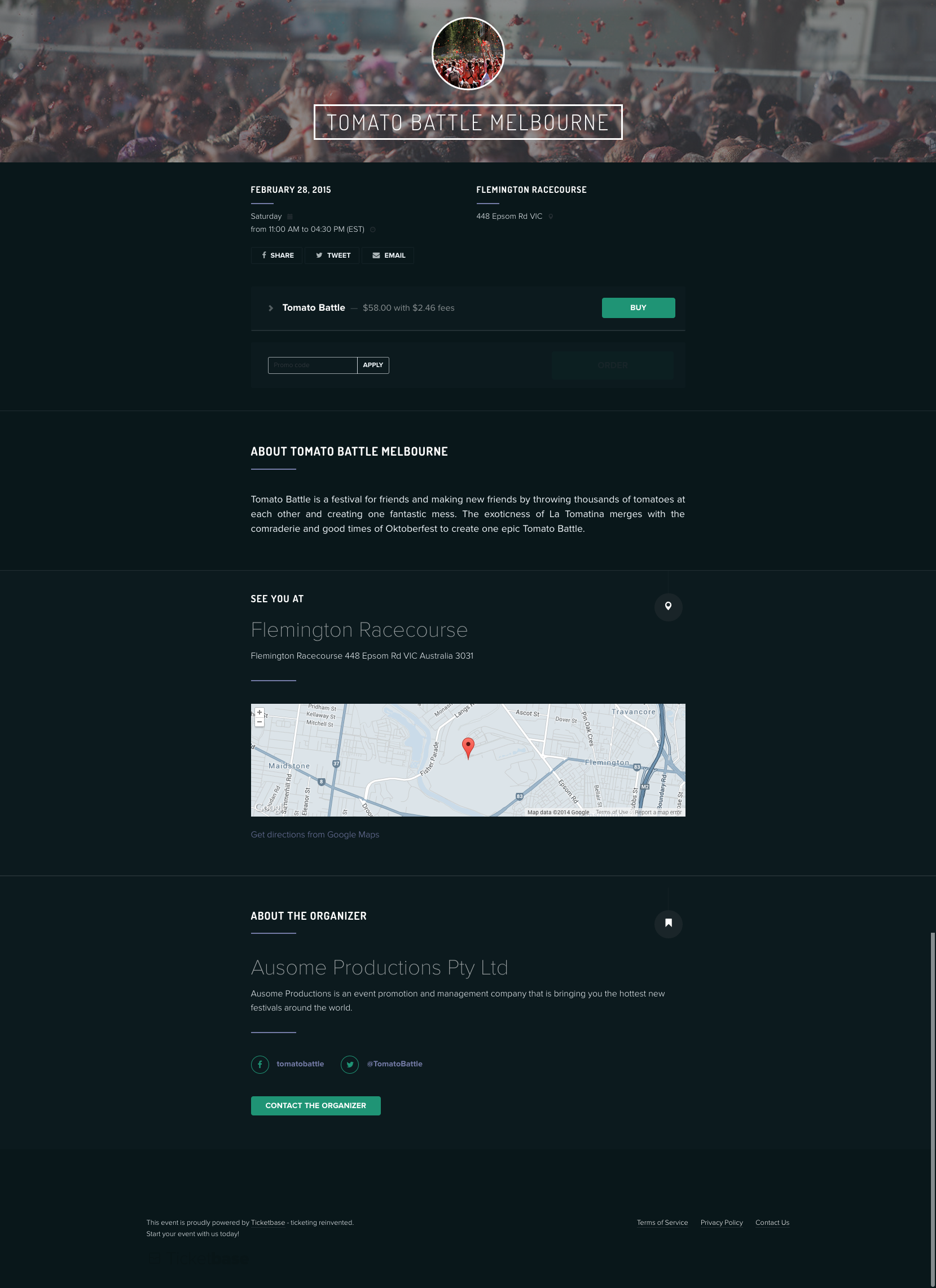Click the round map pin icon near See You At
The height and width of the screenshot is (1288, 936).
(668, 607)
